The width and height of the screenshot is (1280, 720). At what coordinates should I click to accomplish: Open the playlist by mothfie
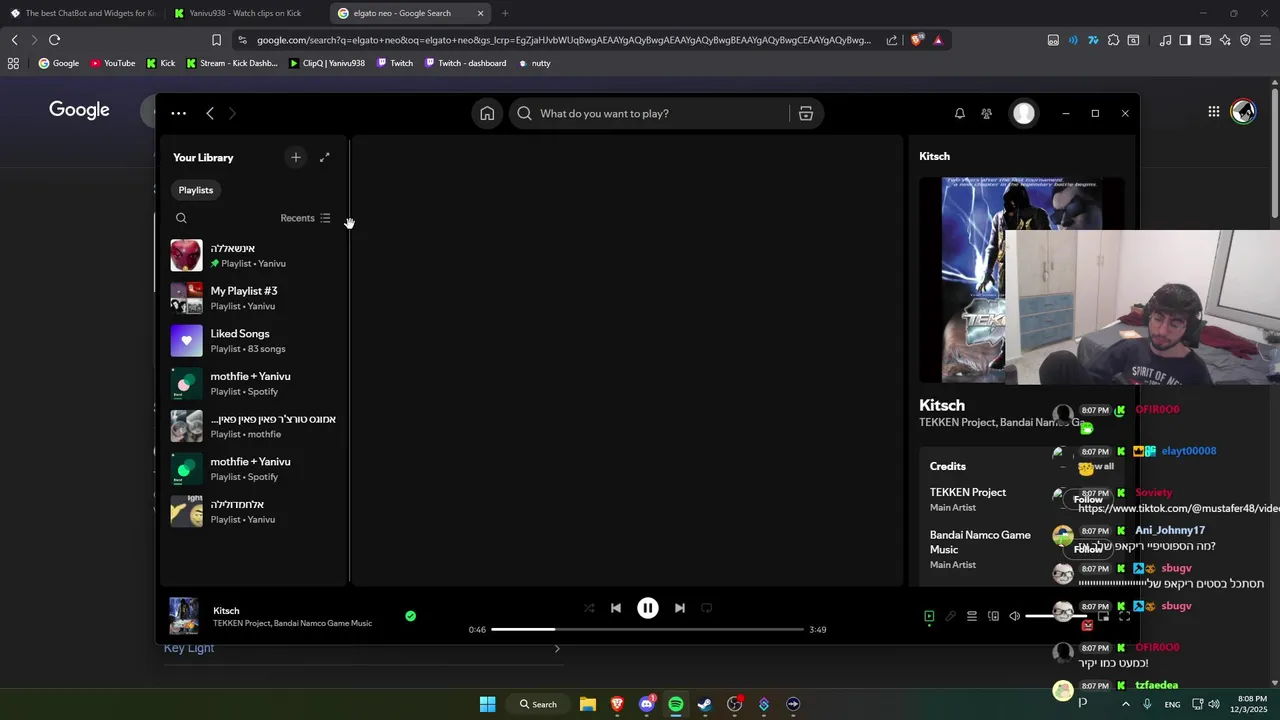pos(254,426)
